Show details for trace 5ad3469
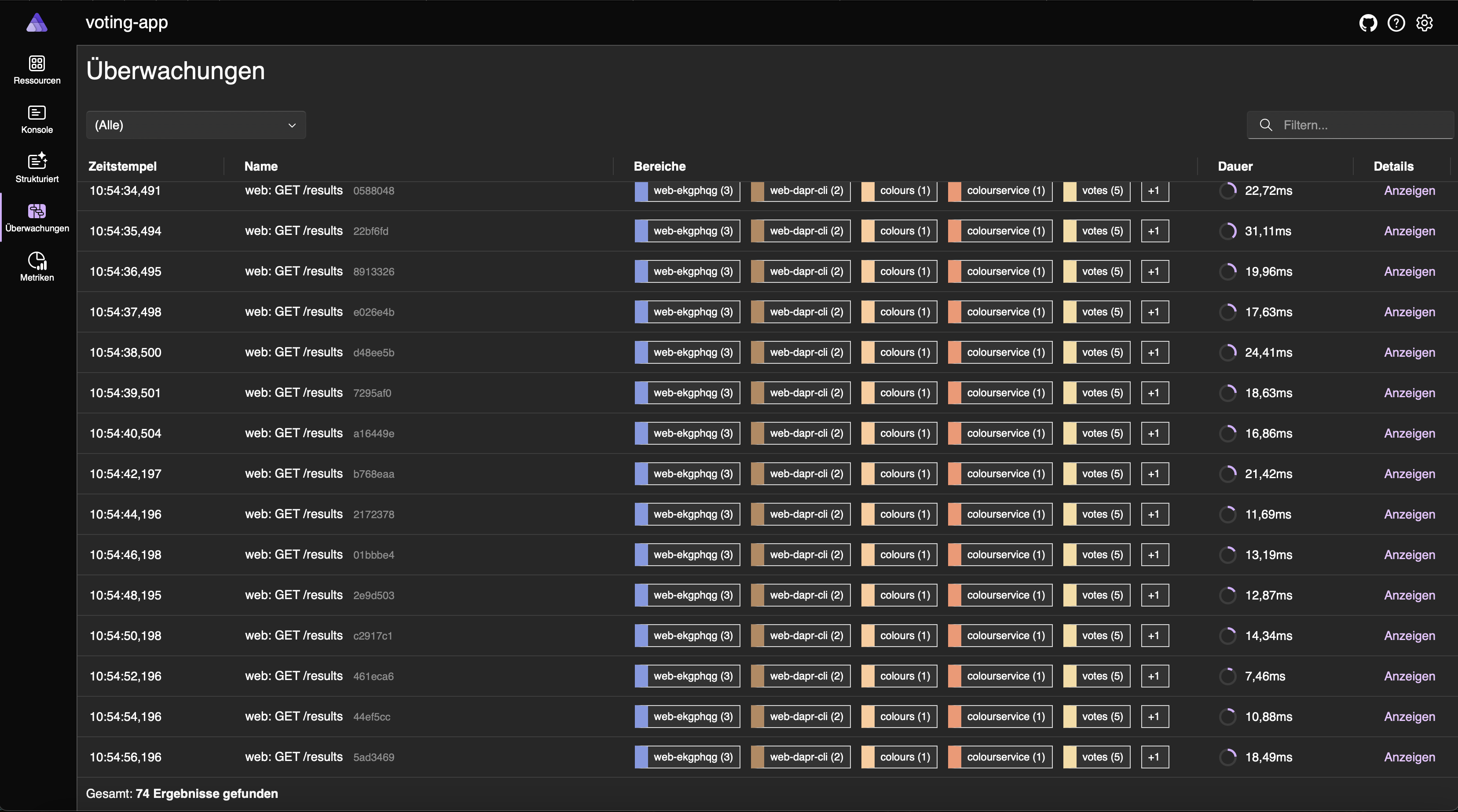Viewport: 1458px width, 812px height. tap(1409, 757)
